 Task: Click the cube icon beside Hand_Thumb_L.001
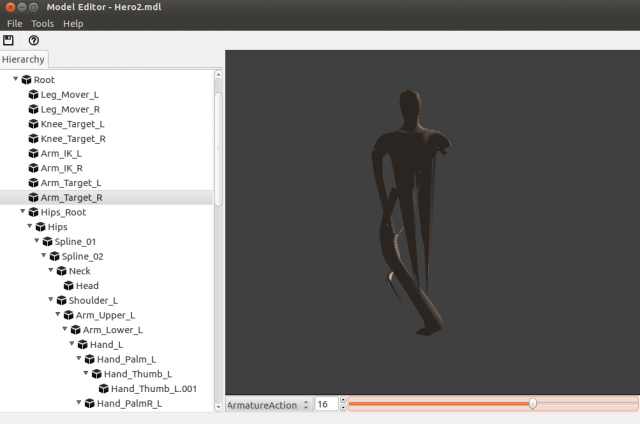pos(103,389)
